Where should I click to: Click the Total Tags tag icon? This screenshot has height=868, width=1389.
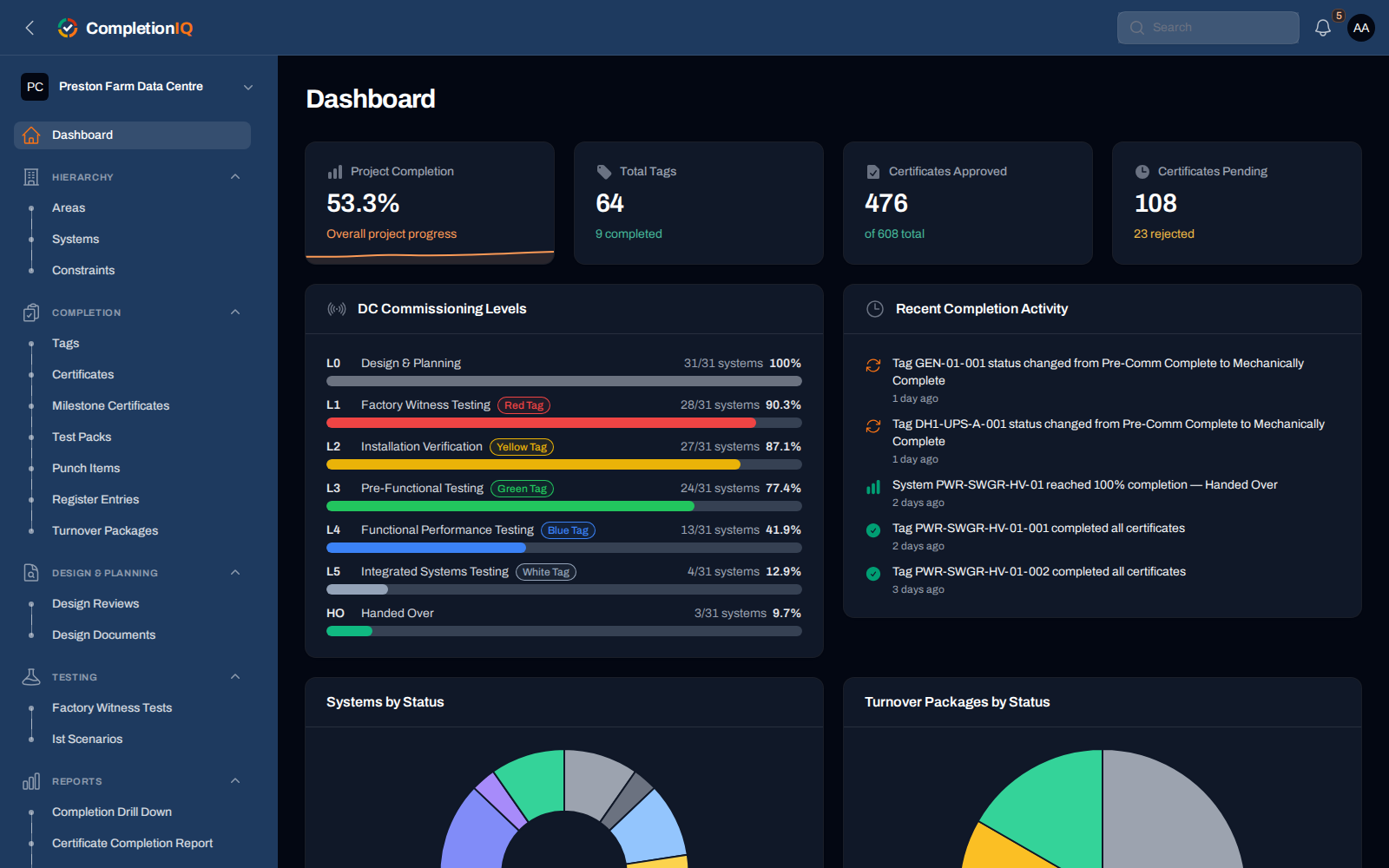click(604, 172)
